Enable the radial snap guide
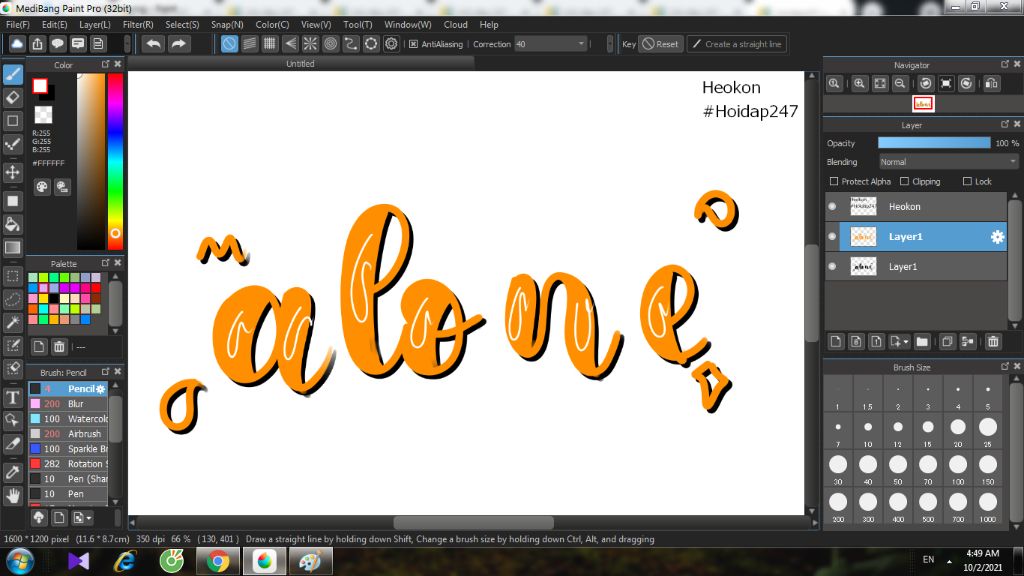 tap(310, 44)
